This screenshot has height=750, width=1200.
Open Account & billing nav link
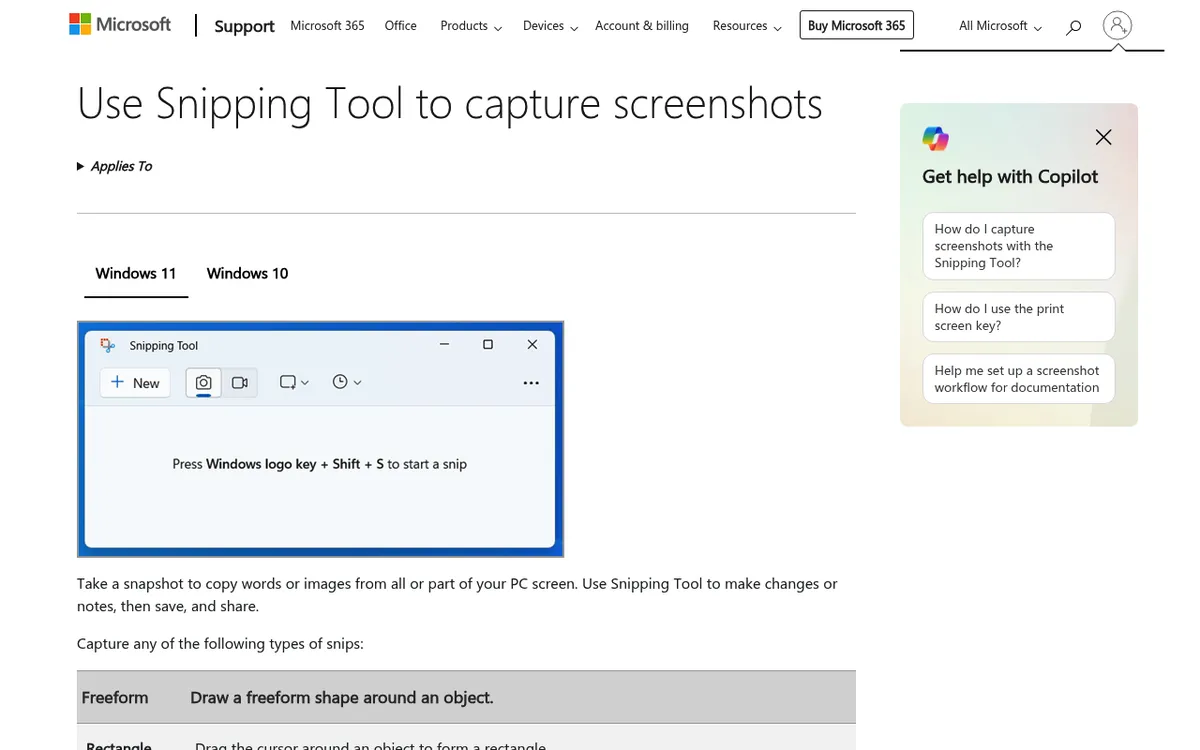(642, 26)
